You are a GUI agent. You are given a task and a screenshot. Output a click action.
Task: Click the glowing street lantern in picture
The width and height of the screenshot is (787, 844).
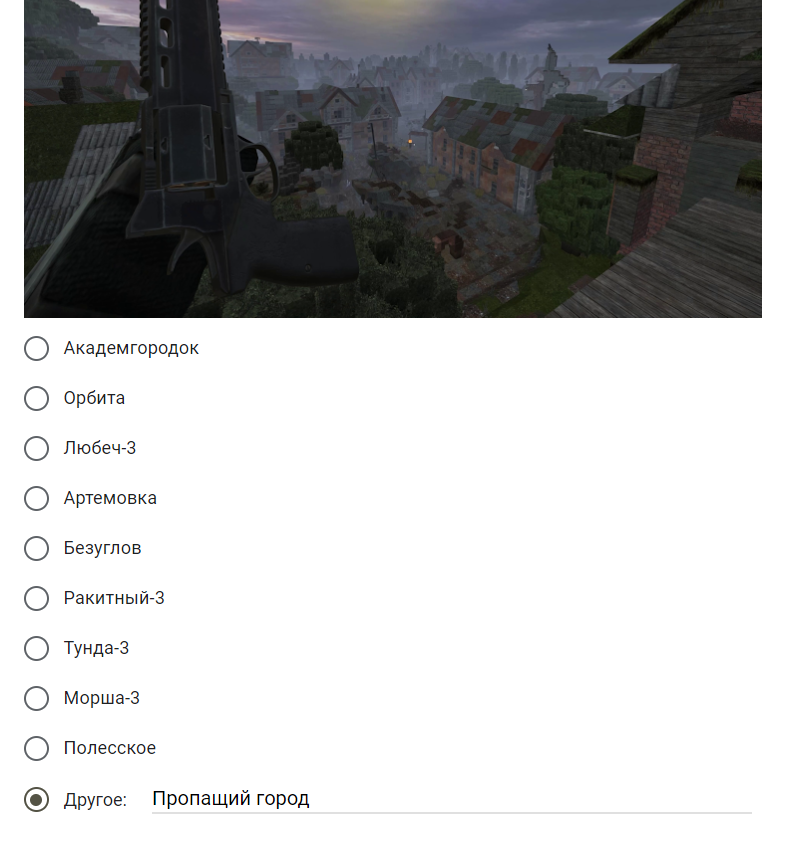click(410, 143)
